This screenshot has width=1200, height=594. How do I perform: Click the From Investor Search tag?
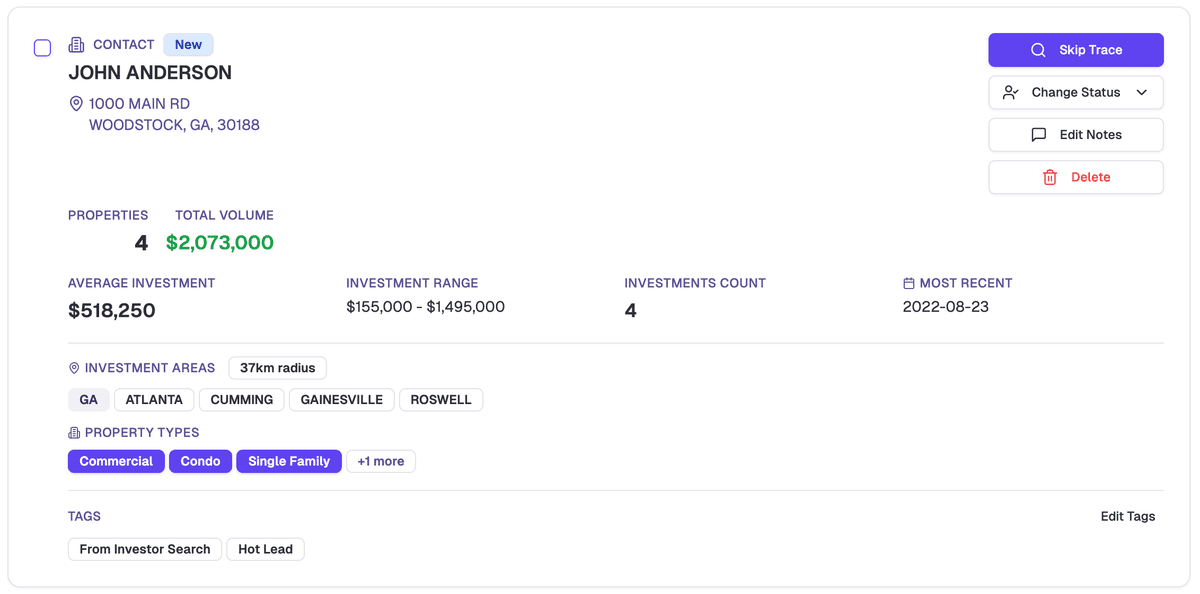(x=144, y=549)
